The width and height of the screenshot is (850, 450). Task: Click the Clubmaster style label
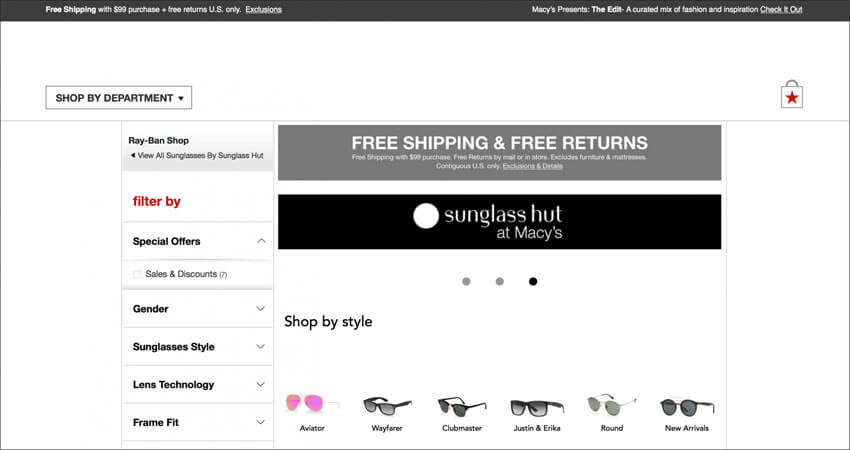pyautogui.click(x=462, y=428)
